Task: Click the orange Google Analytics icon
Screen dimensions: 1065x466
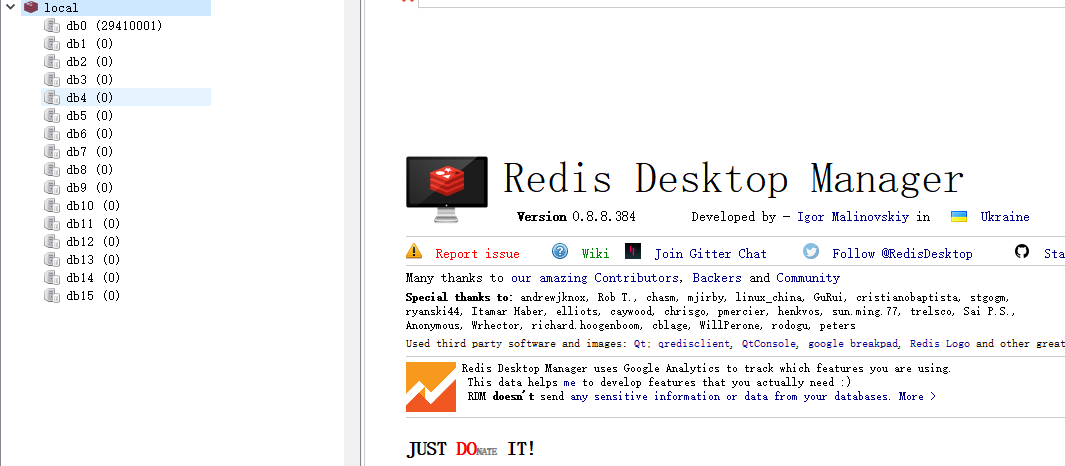Action: tap(431, 387)
